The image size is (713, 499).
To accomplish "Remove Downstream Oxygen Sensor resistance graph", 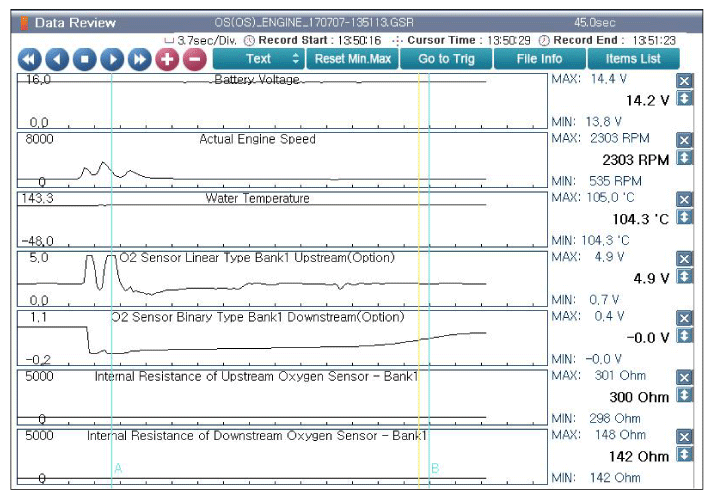I will point(684,437).
